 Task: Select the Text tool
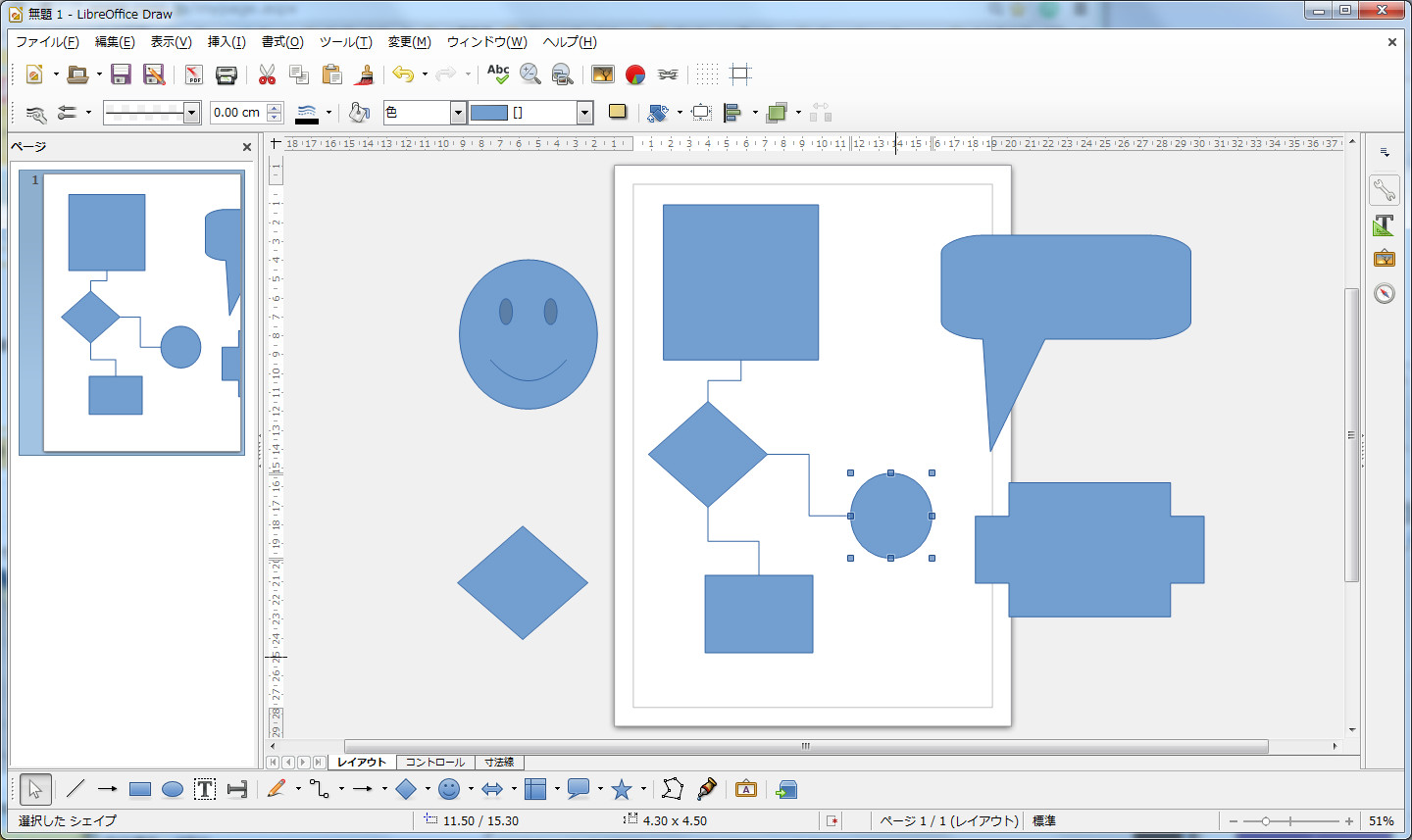point(205,789)
